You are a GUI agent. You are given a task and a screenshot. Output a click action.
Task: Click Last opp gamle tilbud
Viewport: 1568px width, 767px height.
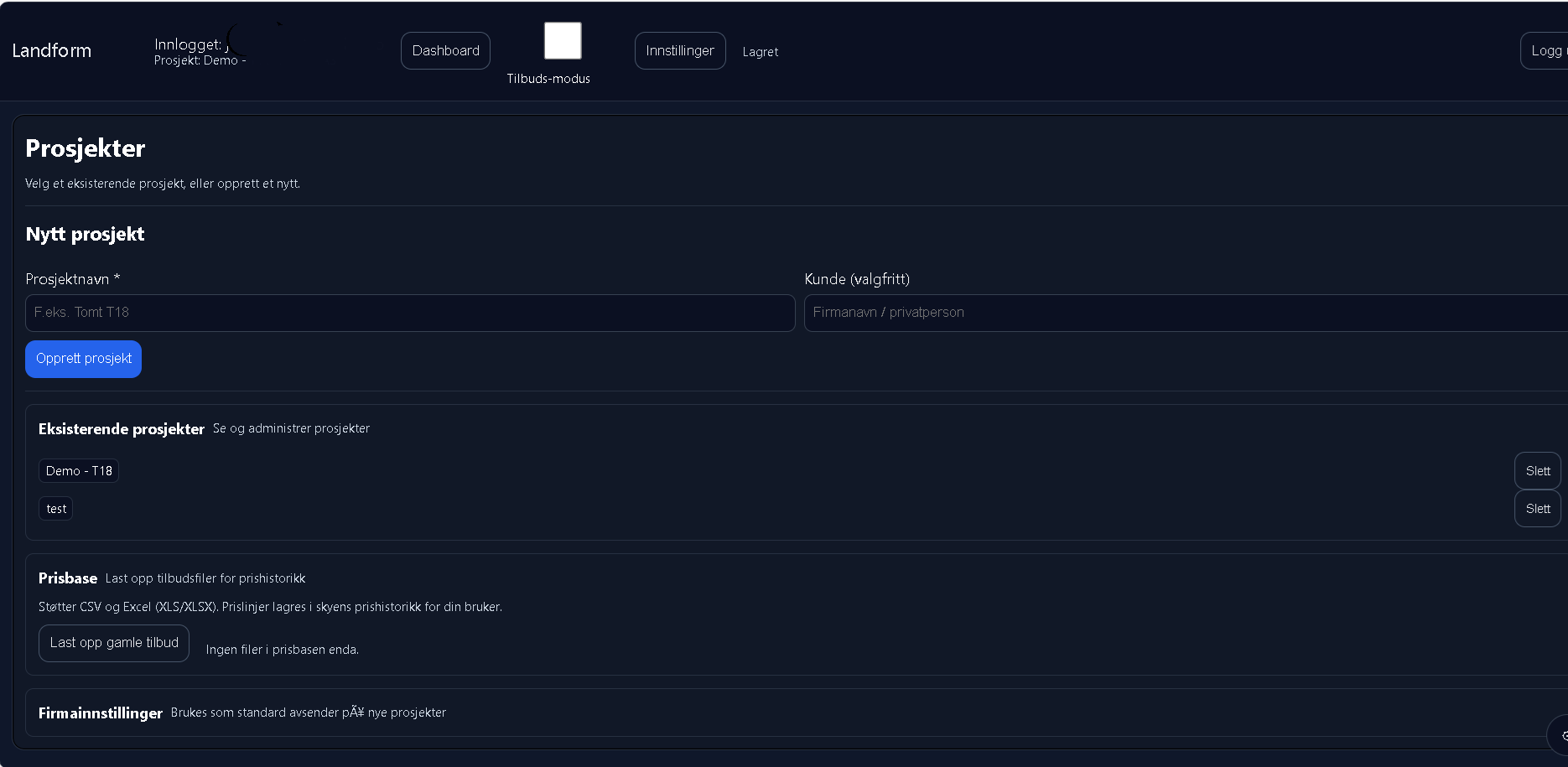(x=114, y=643)
